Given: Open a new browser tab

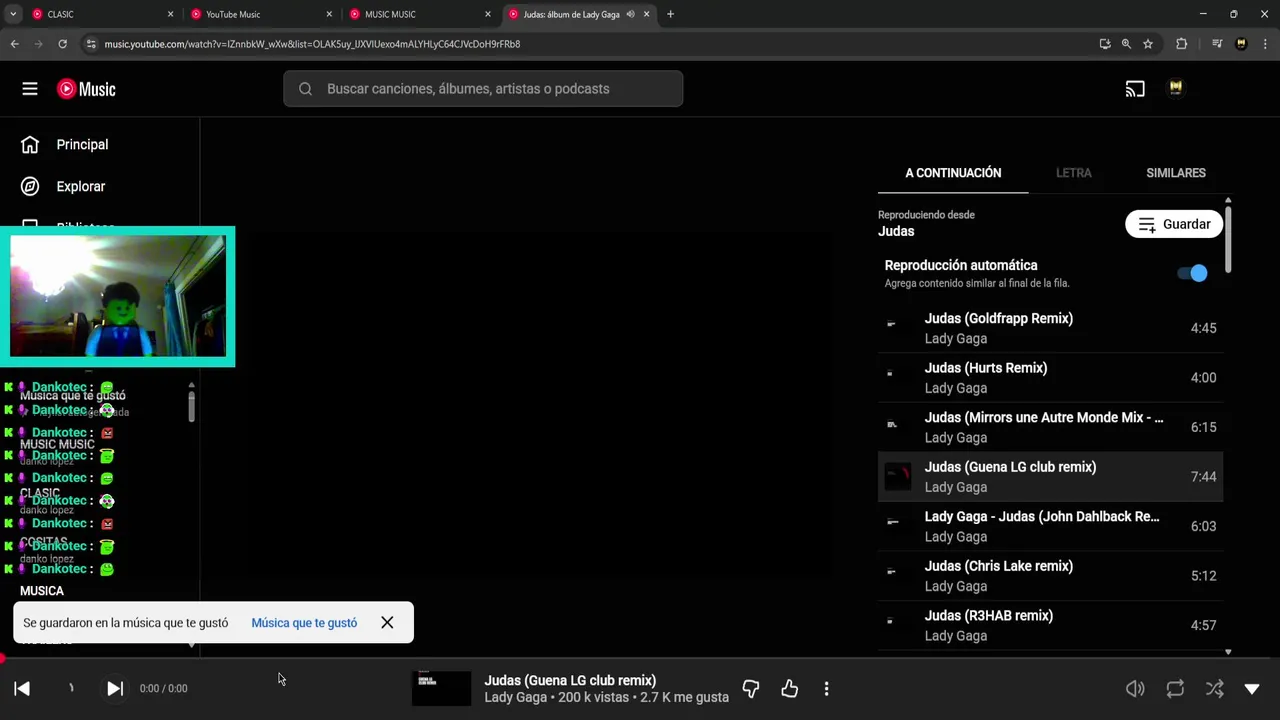Looking at the screenshot, I should [670, 14].
